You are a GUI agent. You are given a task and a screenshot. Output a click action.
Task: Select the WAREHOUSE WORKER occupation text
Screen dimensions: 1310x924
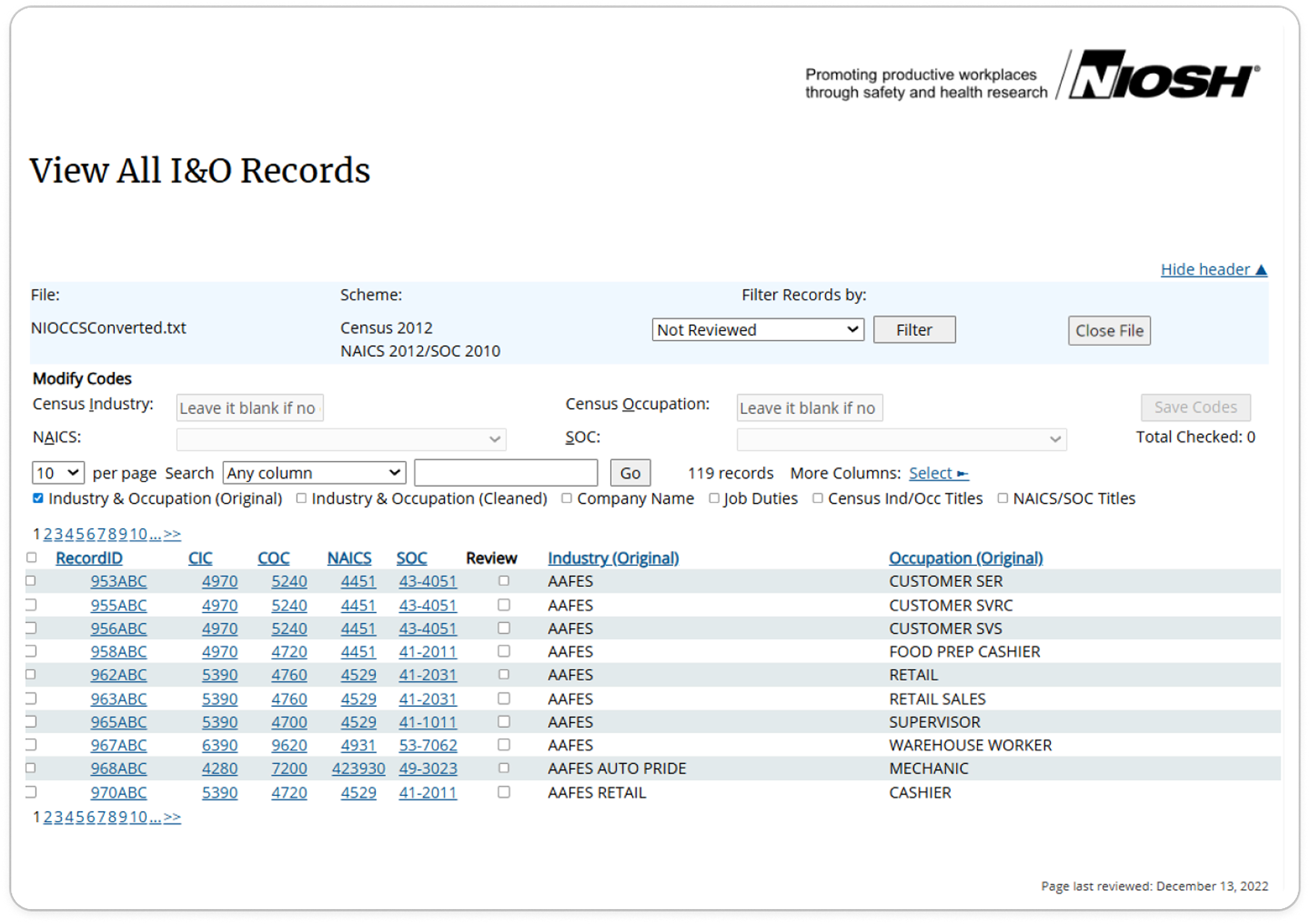[x=970, y=745]
